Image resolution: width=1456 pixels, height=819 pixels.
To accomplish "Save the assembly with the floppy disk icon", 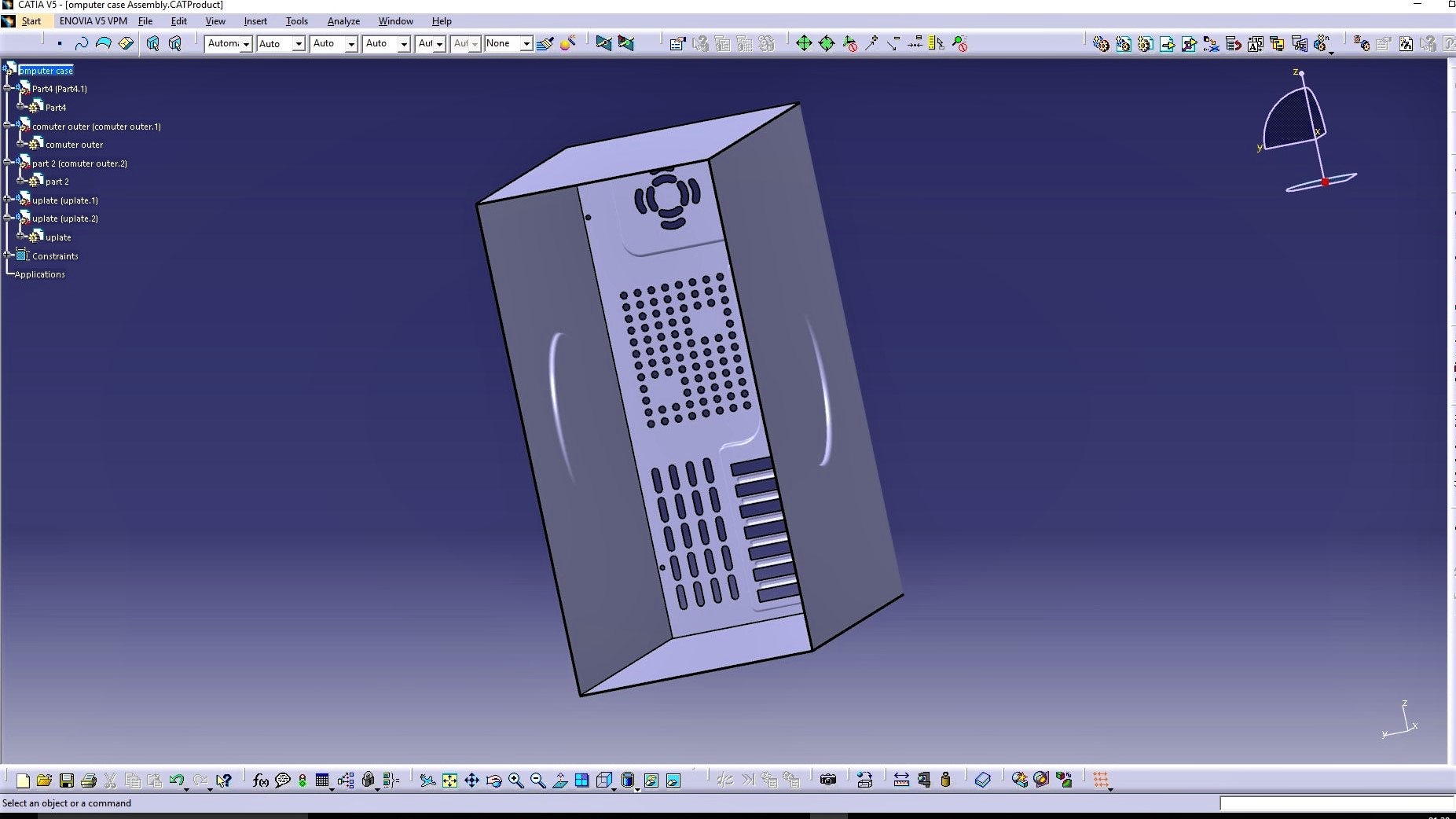I will point(67,780).
